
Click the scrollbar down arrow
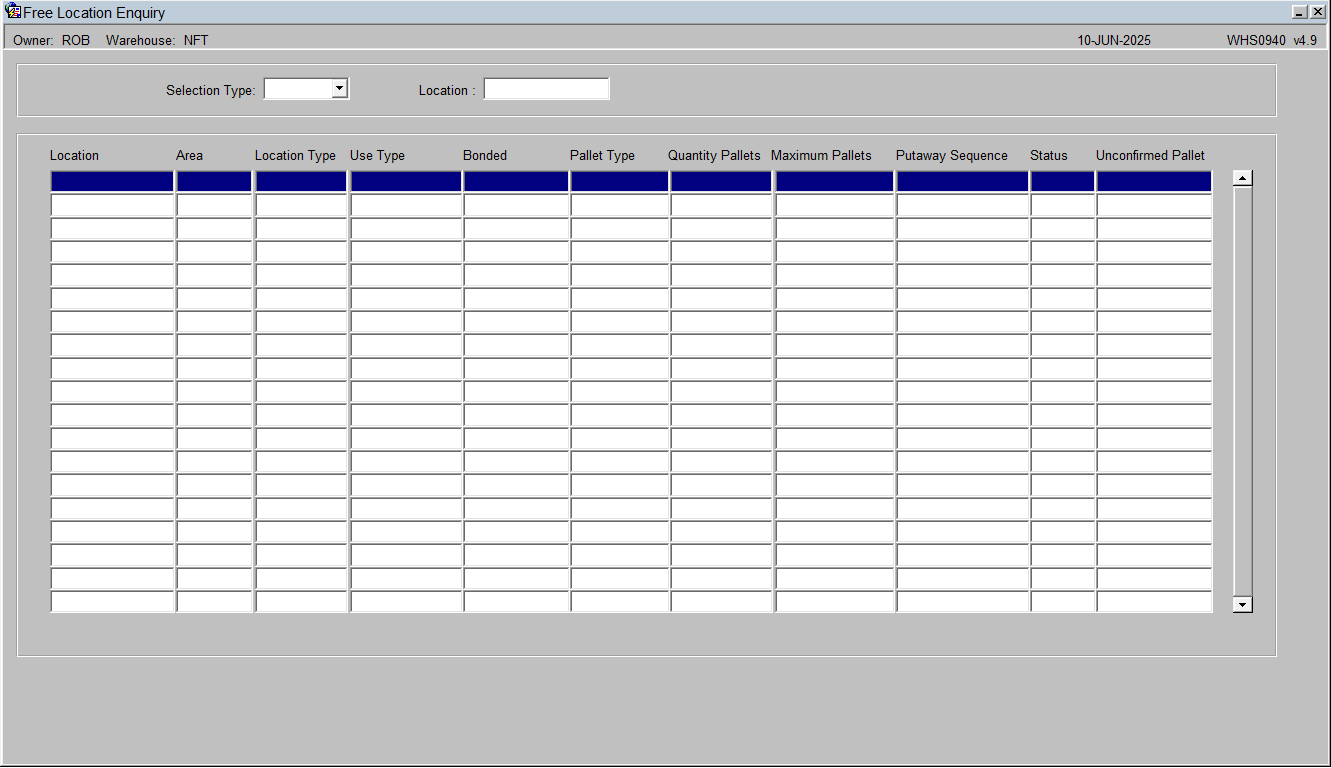(1243, 604)
